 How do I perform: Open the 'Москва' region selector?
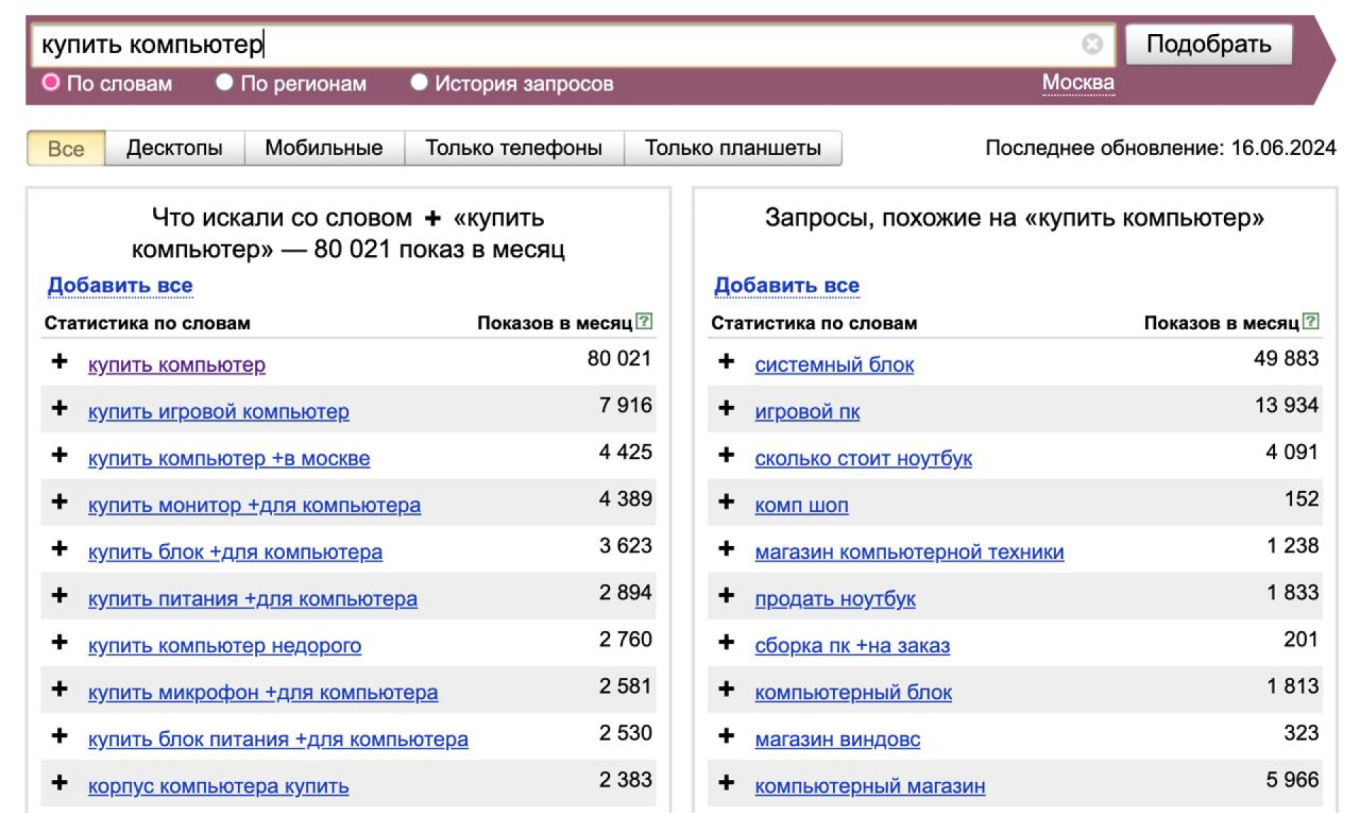coord(1077,83)
